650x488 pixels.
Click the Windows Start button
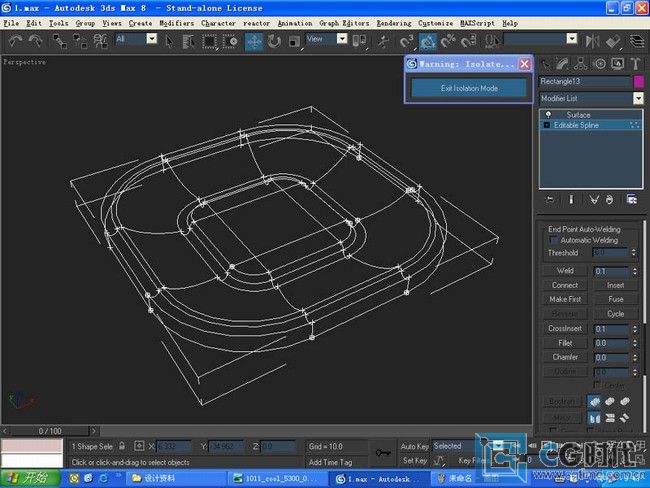pos(30,478)
